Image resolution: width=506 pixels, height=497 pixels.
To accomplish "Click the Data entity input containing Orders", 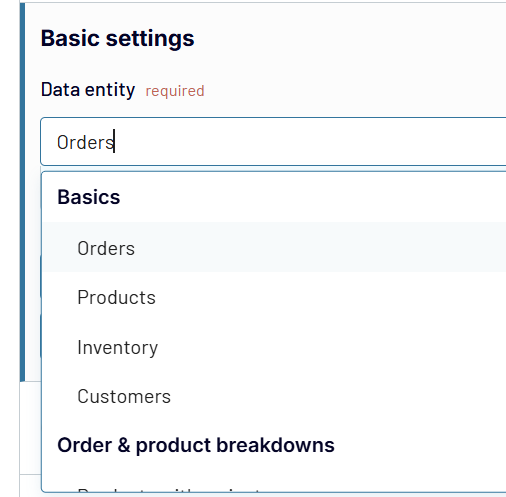I will (x=273, y=142).
